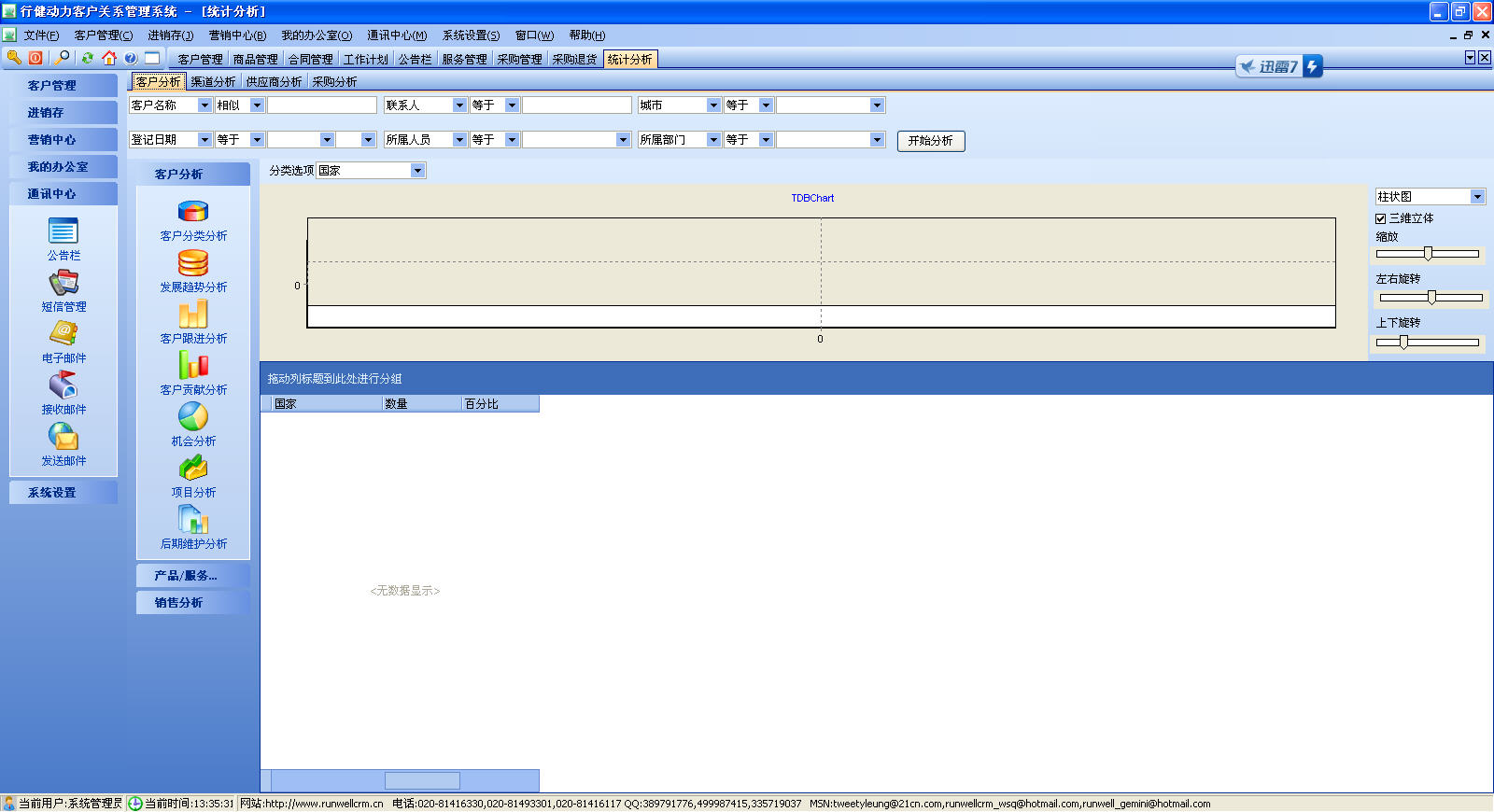Image resolution: width=1494 pixels, height=812 pixels.
Task: Open the 所属人员 field dropdown
Action: click(459, 140)
